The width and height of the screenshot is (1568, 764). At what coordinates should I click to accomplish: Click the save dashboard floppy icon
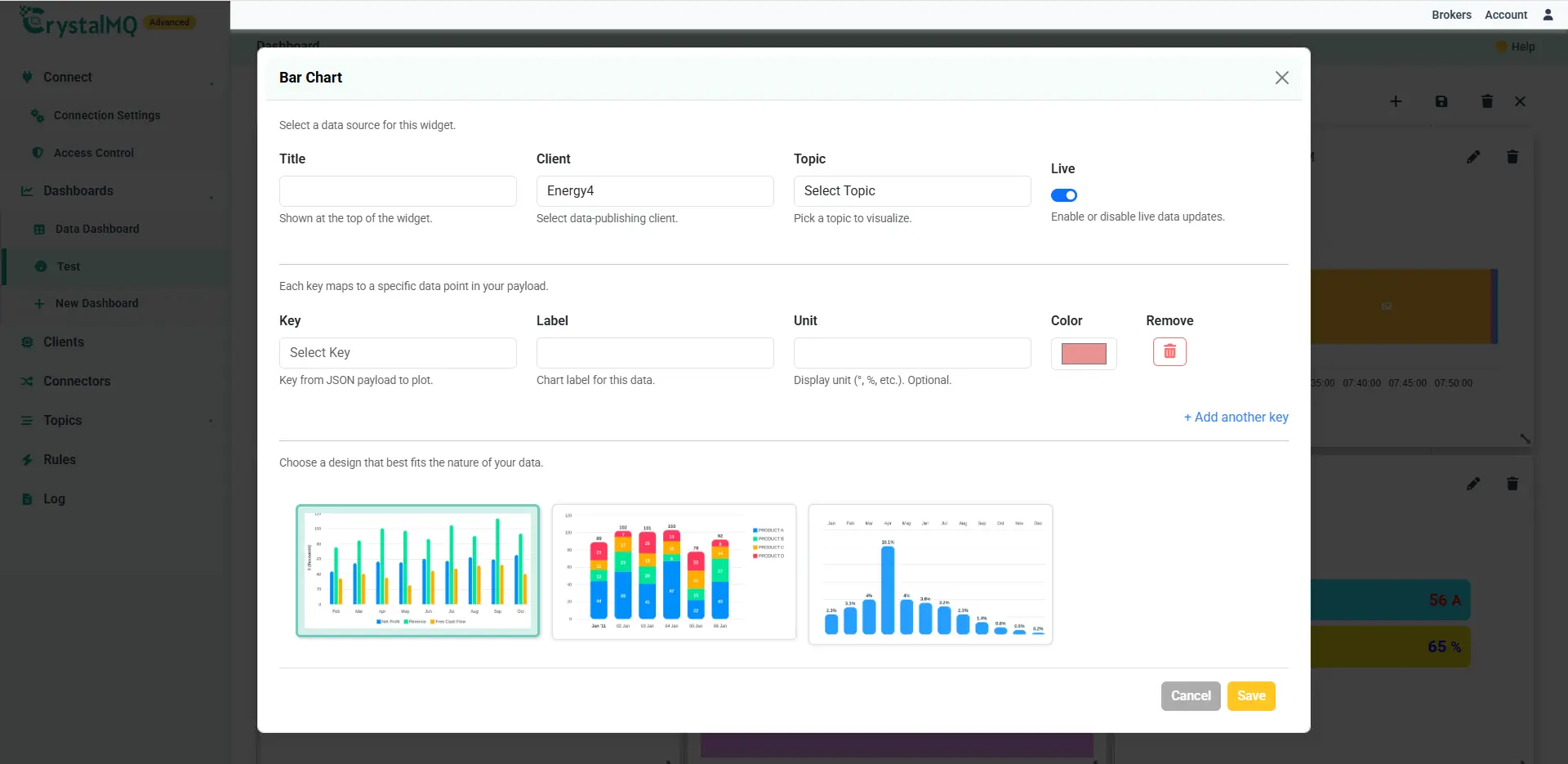[x=1441, y=101]
